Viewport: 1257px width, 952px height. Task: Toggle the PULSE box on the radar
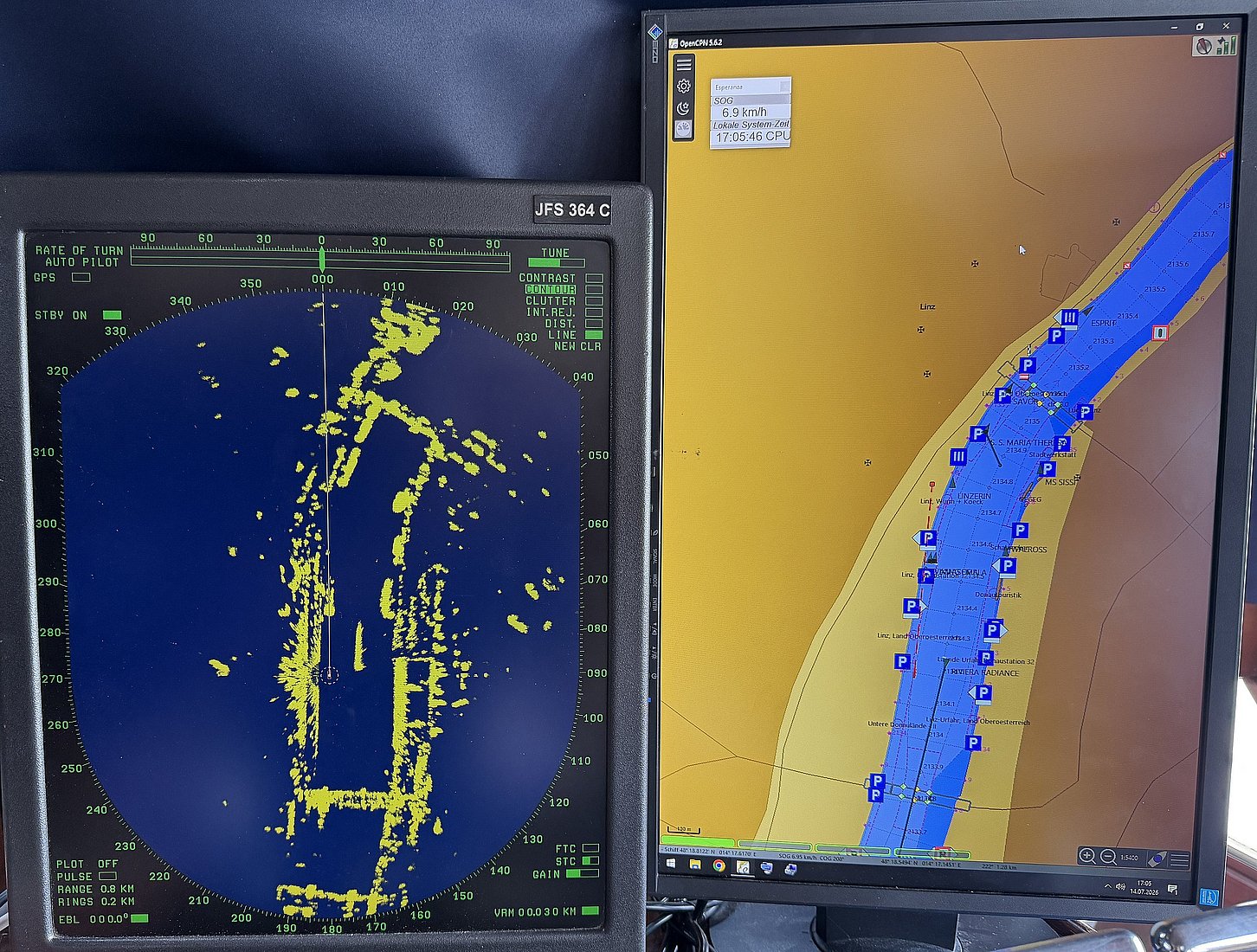(x=107, y=877)
